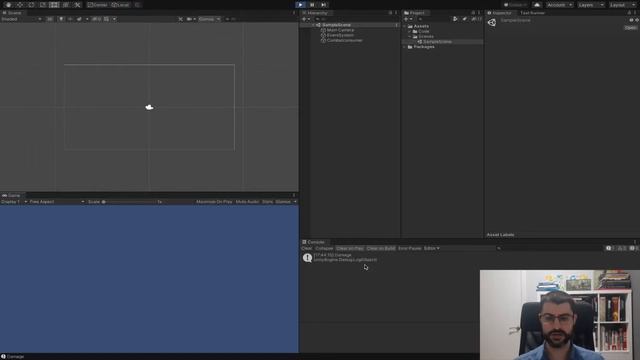
Task: Select the Scale tool
Action: [x=43, y=5]
